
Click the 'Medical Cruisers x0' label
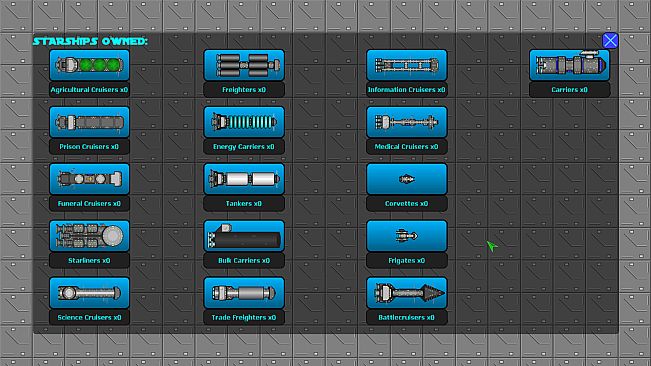click(x=407, y=146)
